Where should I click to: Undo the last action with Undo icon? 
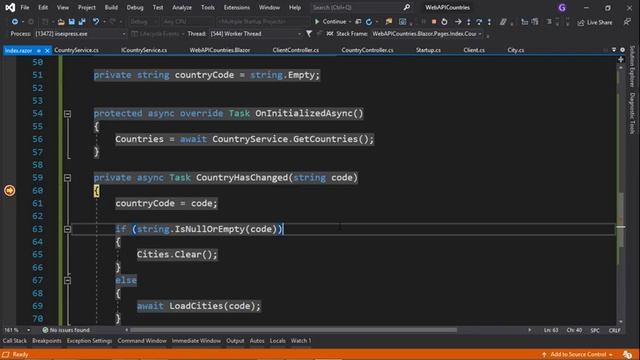[x=96, y=22]
